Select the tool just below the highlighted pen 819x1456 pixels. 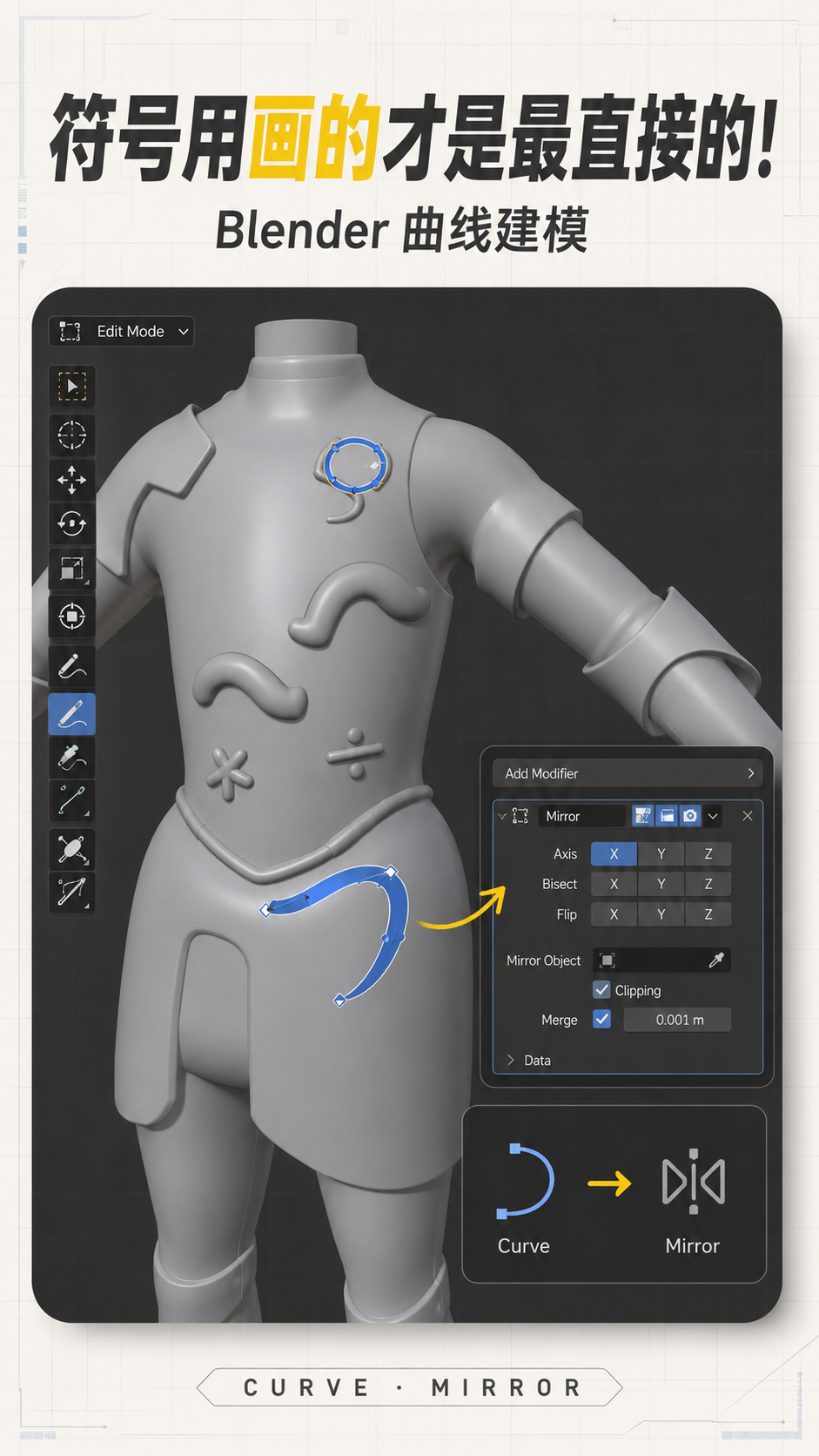[x=72, y=757]
